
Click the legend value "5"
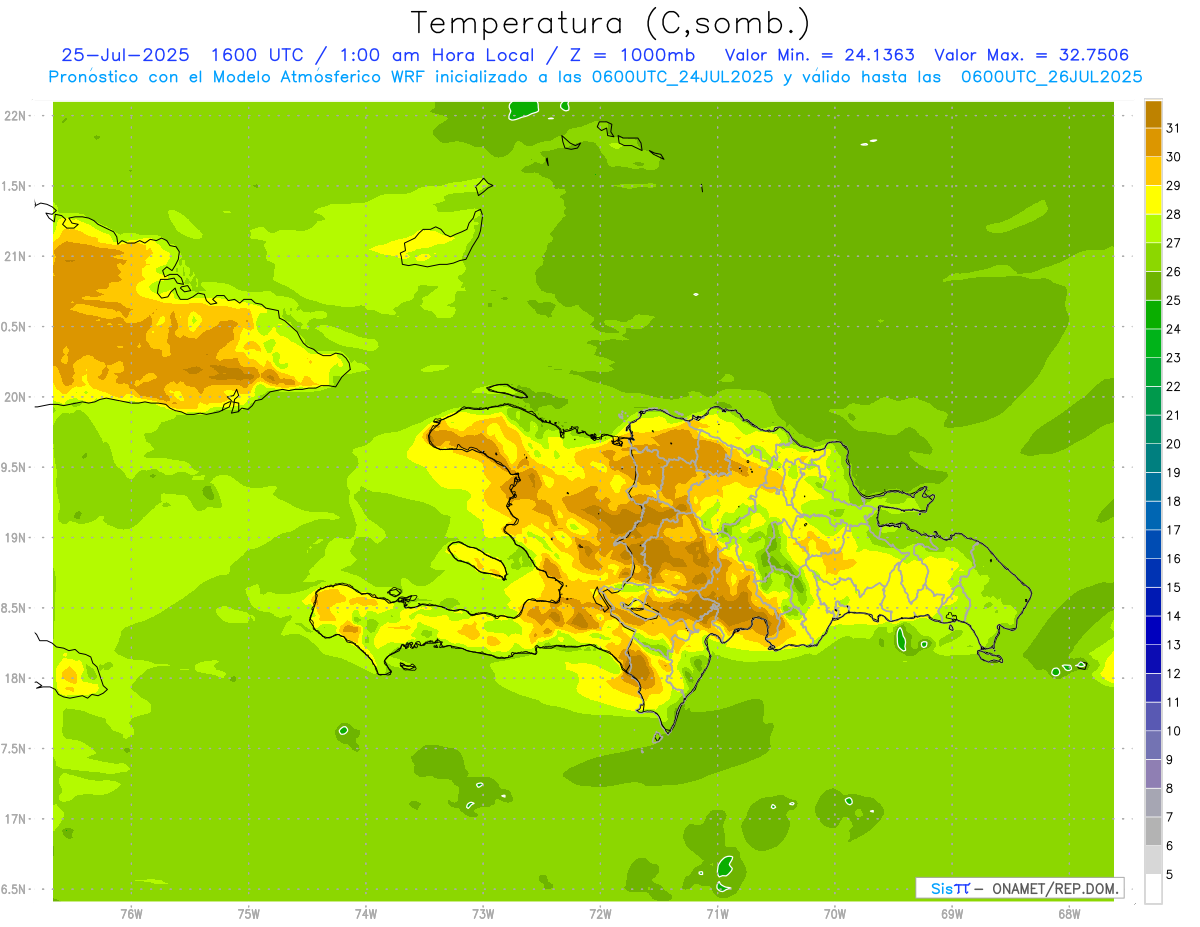click(x=1170, y=875)
